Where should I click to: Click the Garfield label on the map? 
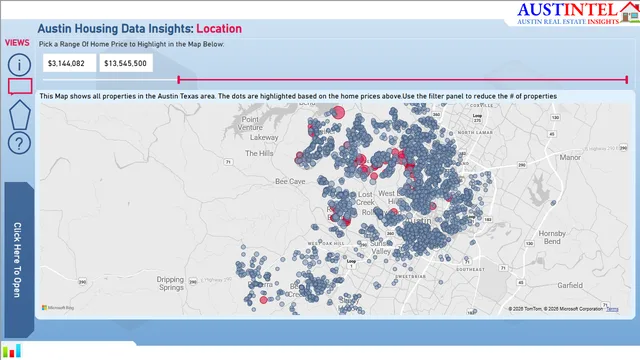point(570,285)
